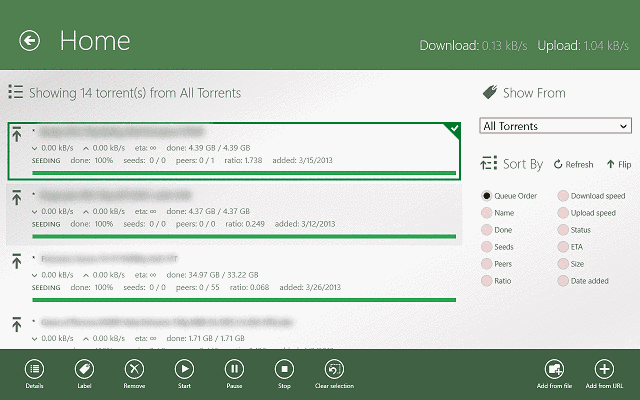Image resolution: width=640 pixels, height=400 pixels.
Task: Click the Sort By icon
Action: [489, 163]
